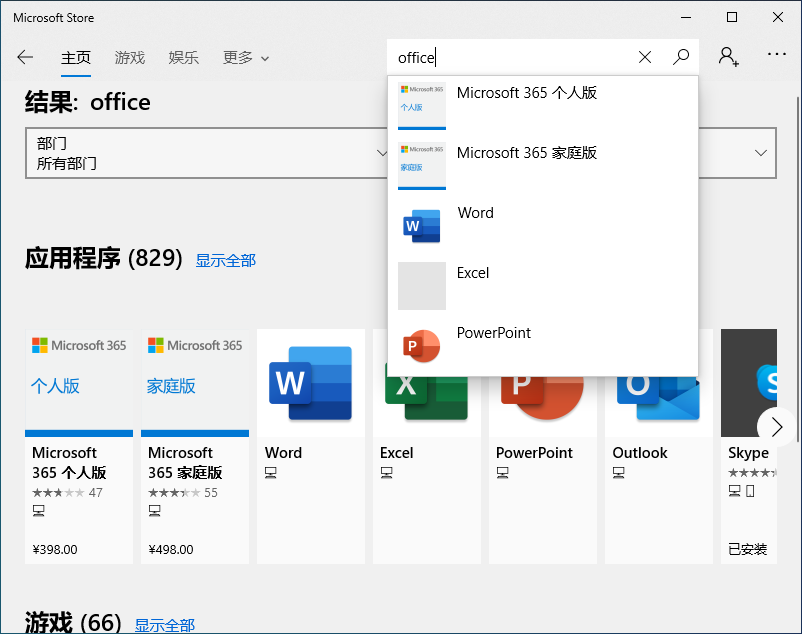Click 显示全部 next to 应用程序
The image size is (802, 634).
(x=225, y=260)
